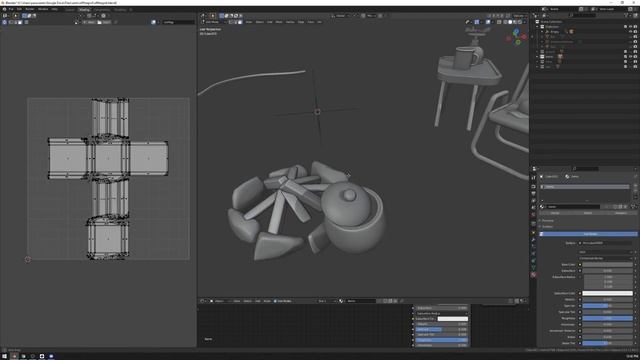Click the Use Nodes button in material properties
Image resolution: width=640 pixels, height=360 pixels.
click(589, 234)
